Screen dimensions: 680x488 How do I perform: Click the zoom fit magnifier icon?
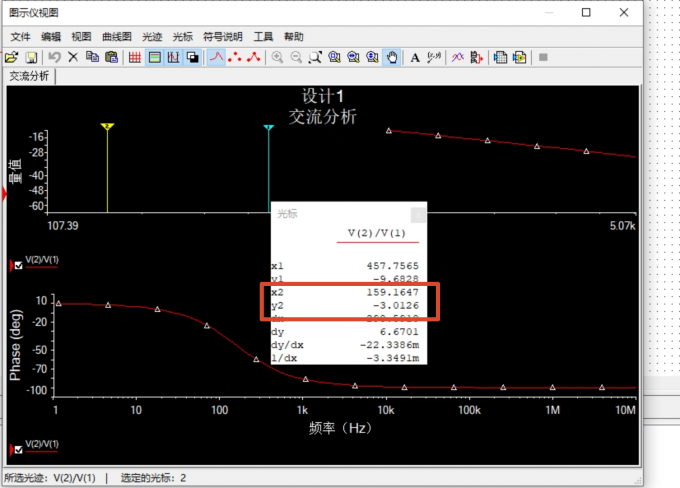pyautogui.click(x=334, y=57)
